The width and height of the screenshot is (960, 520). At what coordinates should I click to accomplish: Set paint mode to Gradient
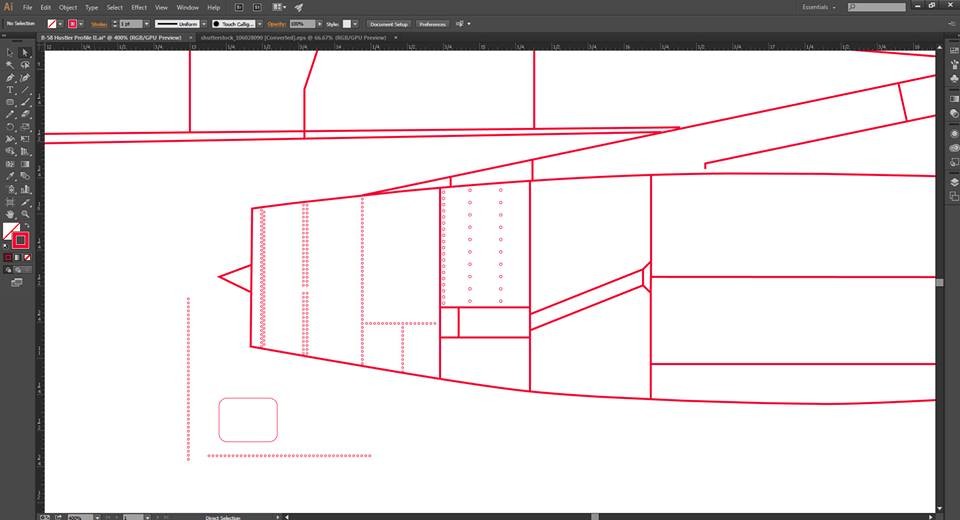(18, 258)
